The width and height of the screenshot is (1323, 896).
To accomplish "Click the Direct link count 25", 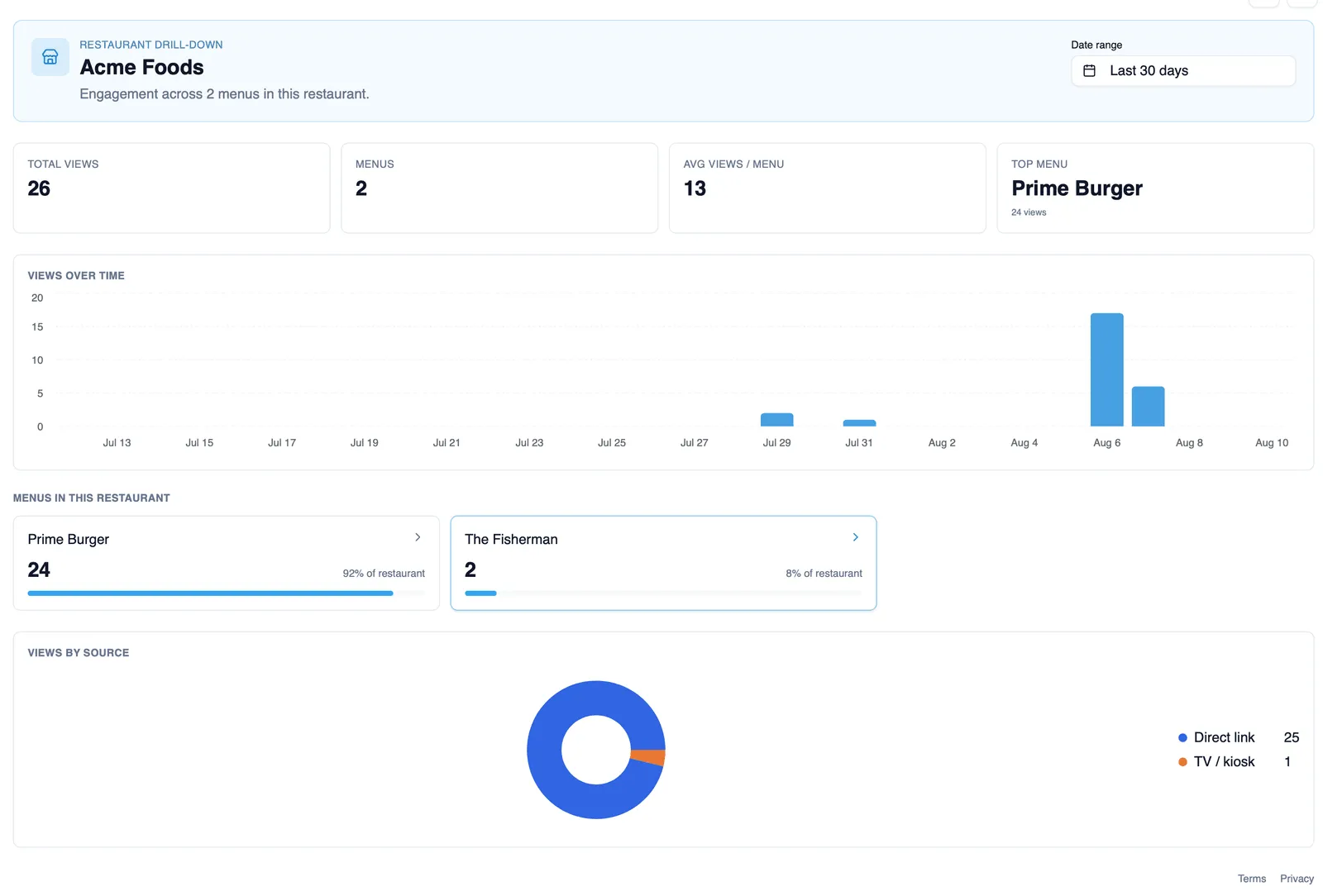I will click(1291, 737).
